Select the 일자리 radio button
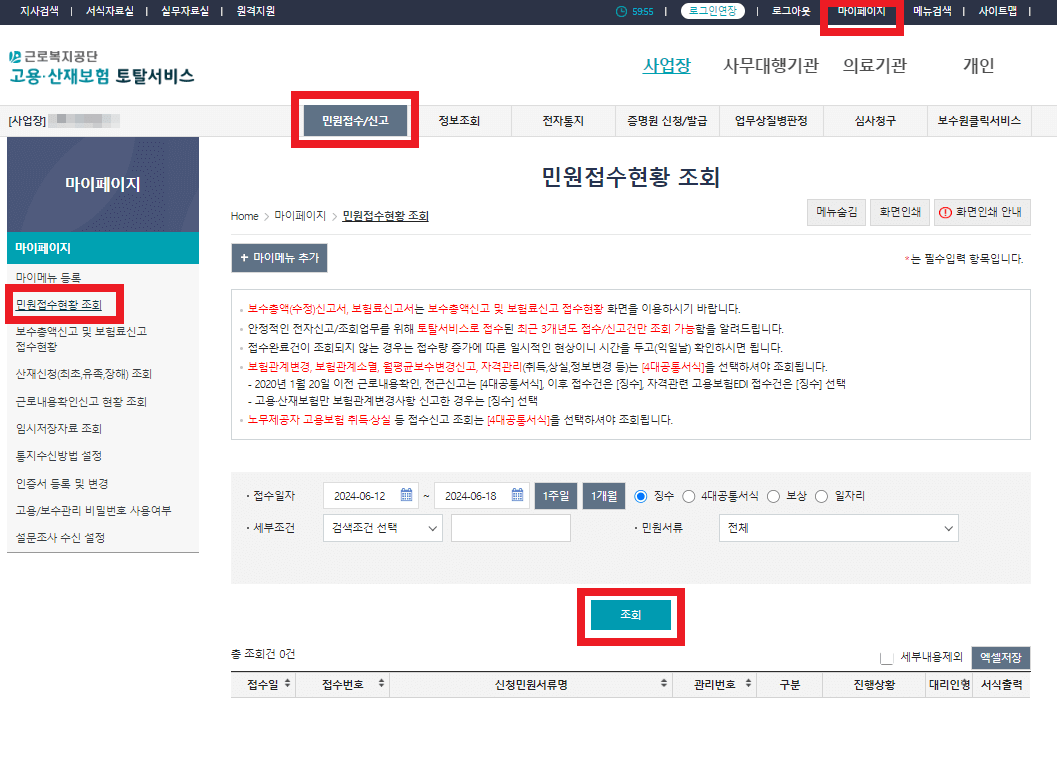This screenshot has height=768, width=1057. pyautogui.click(x=822, y=494)
